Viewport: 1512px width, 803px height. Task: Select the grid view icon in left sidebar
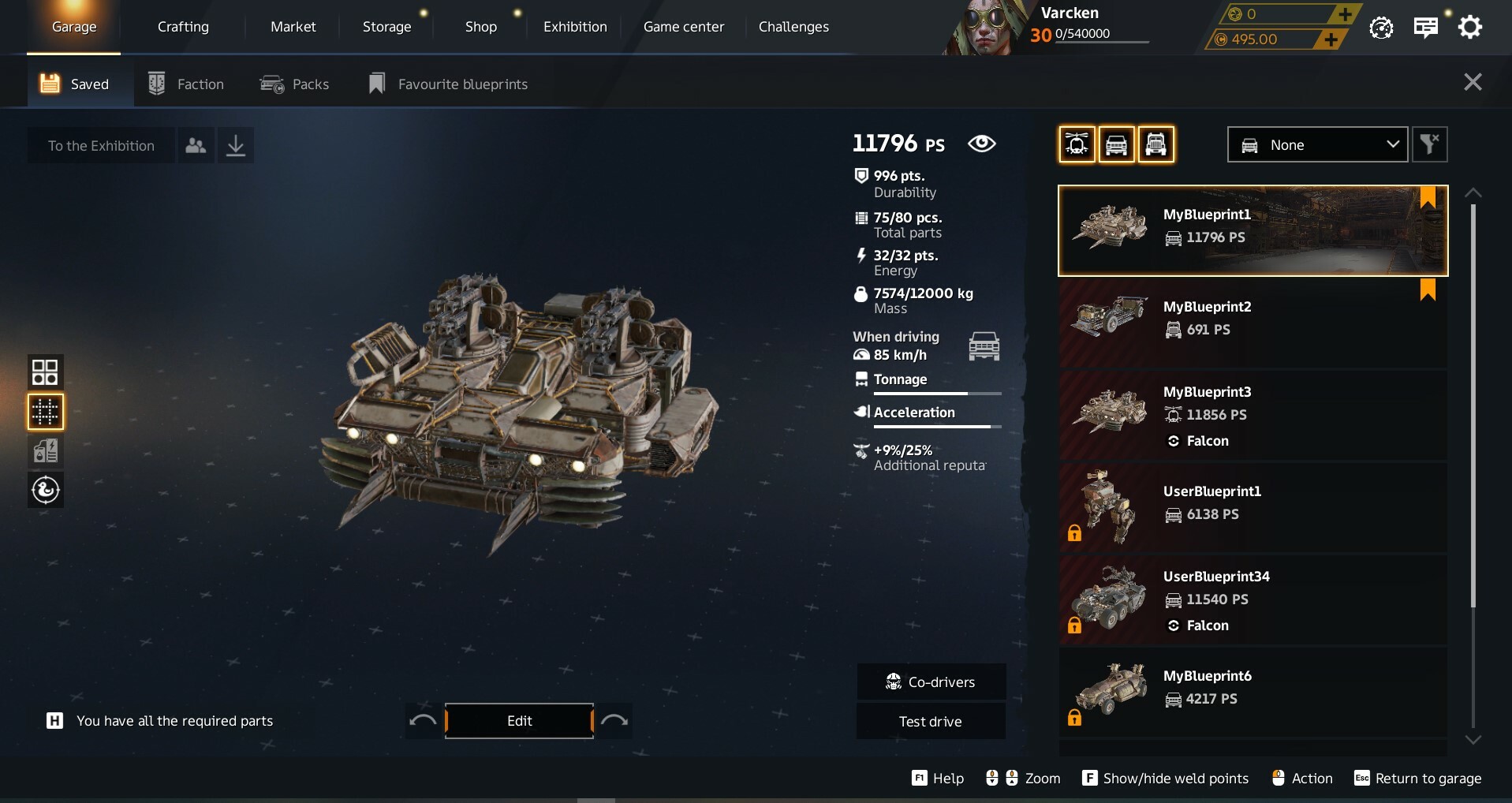pyautogui.click(x=45, y=372)
